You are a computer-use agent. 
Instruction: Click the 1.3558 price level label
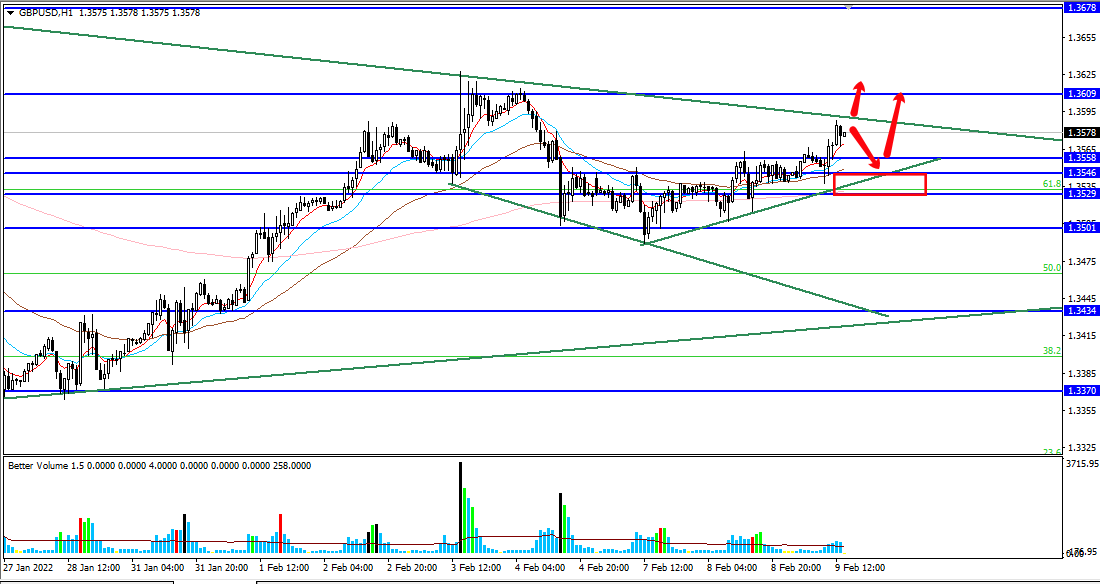point(1080,158)
